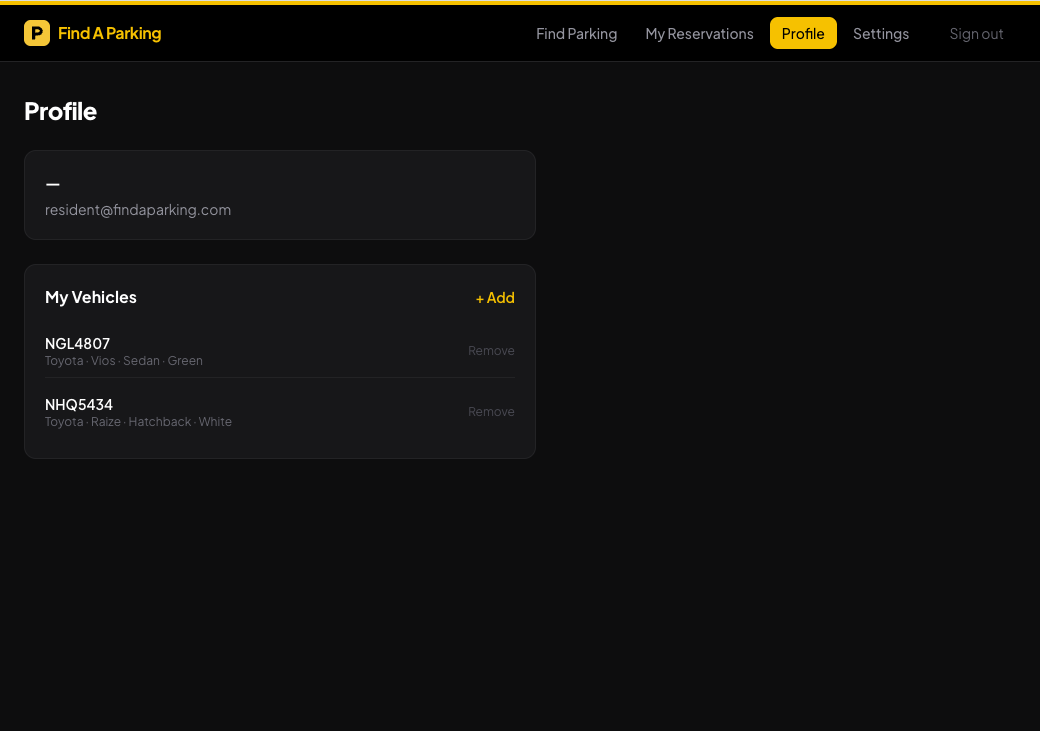The width and height of the screenshot is (1040, 731).
Task: Click the dash name placeholder above email
Action: click(52, 184)
